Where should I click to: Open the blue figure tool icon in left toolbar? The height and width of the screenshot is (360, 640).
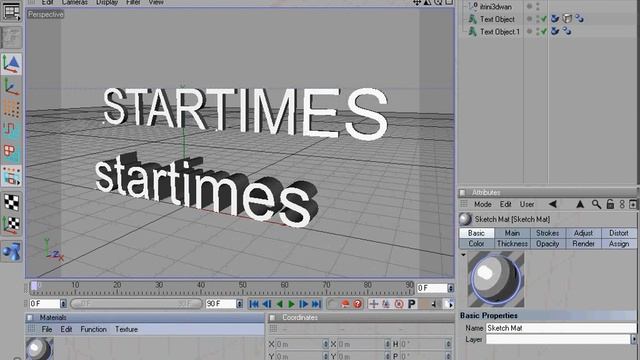click(x=11, y=251)
